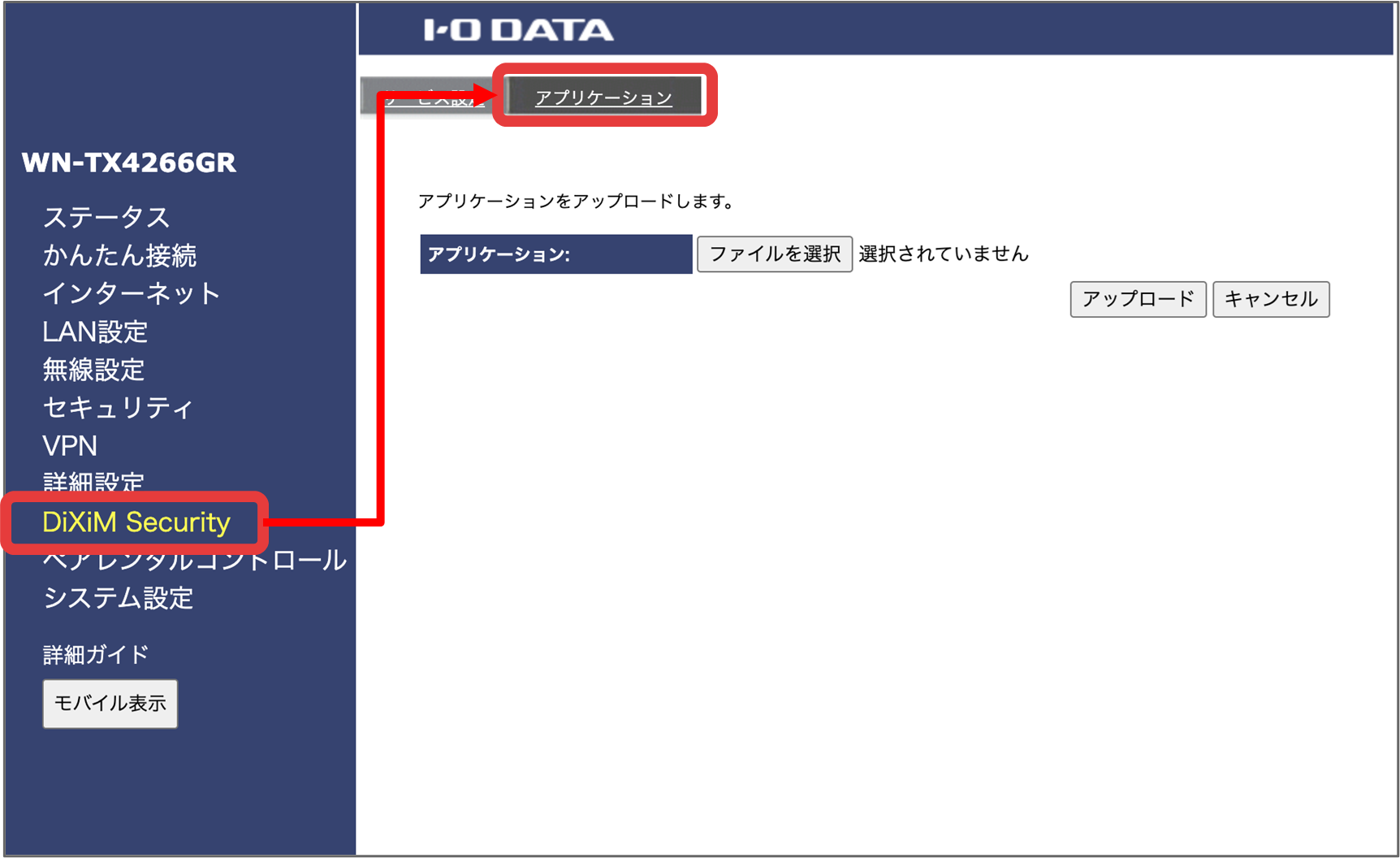Viewport: 1400px width, 858px height.
Task: Open the VPN menu item
Action: pos(70,446)
